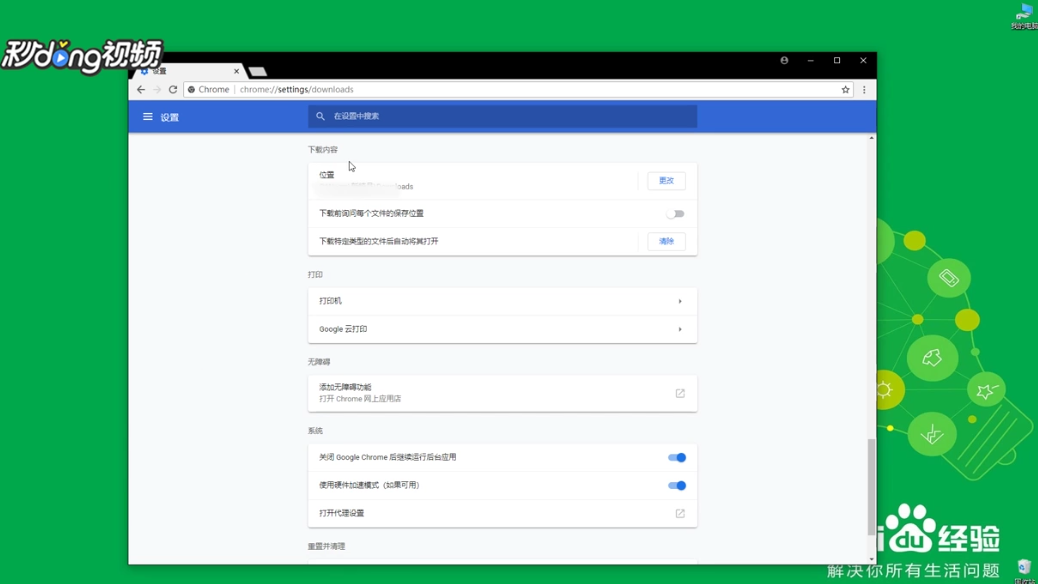Screen dimensions: 1038x584
Task: Click the settings page vertical scrollbar
Action: (x=871, y=487)
